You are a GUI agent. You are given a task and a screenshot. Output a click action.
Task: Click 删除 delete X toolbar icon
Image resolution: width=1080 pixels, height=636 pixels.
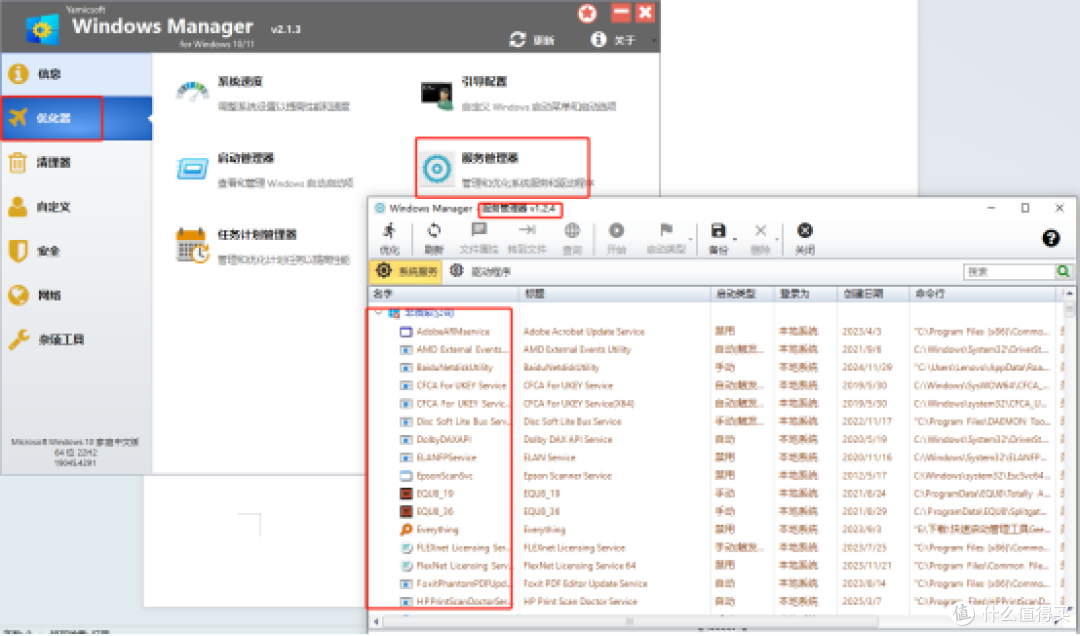point(760,238)
